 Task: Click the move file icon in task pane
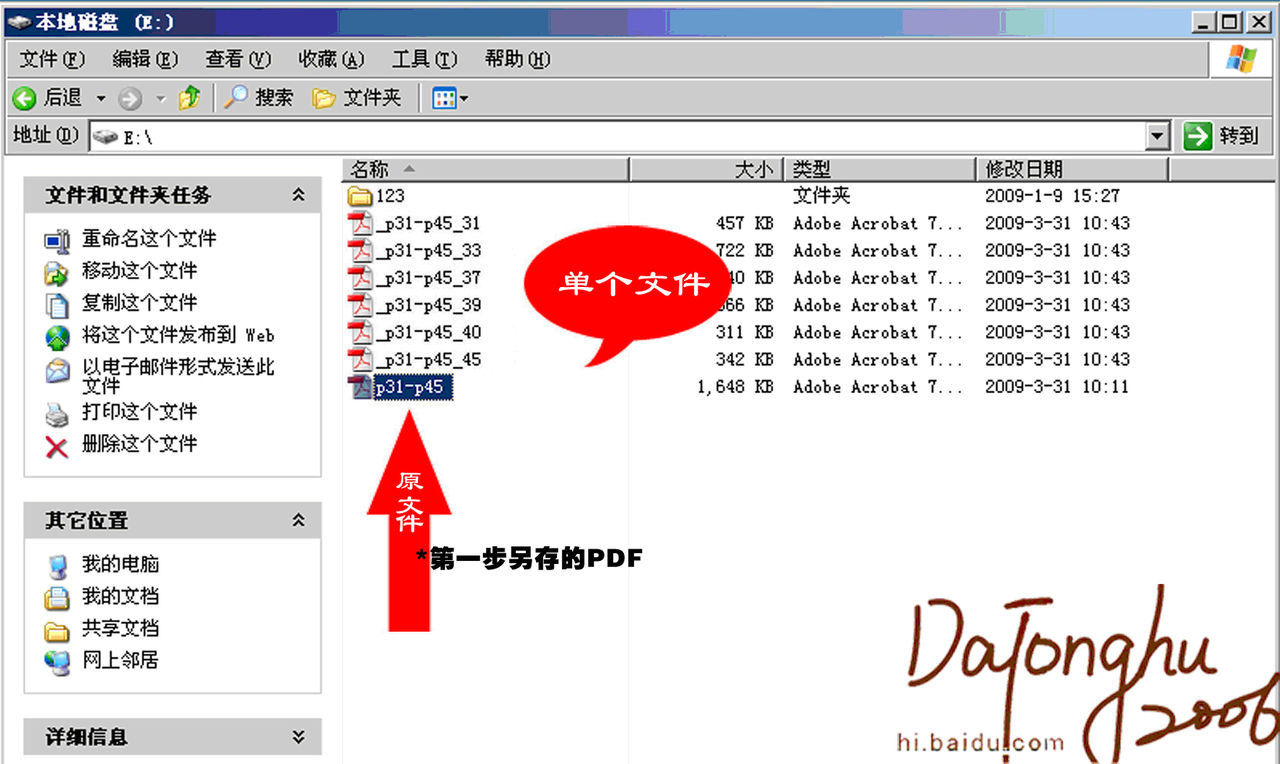(57, 272)
